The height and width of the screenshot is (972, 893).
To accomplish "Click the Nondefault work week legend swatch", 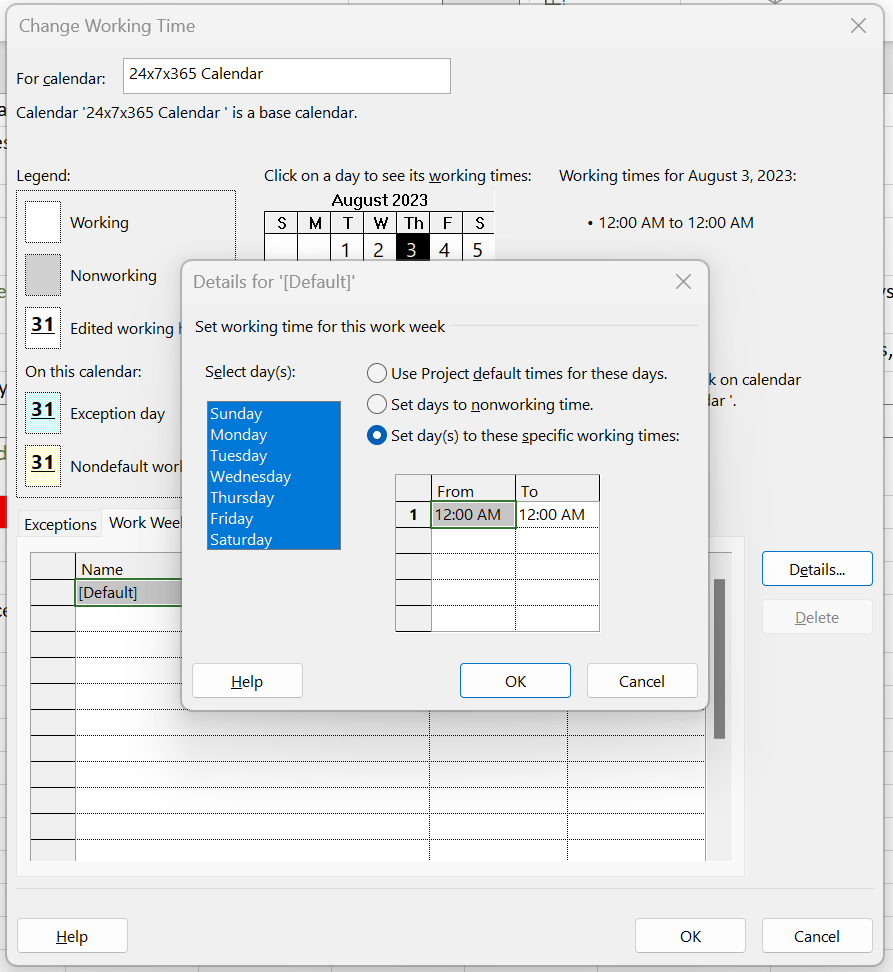I will tap(43, 465).
